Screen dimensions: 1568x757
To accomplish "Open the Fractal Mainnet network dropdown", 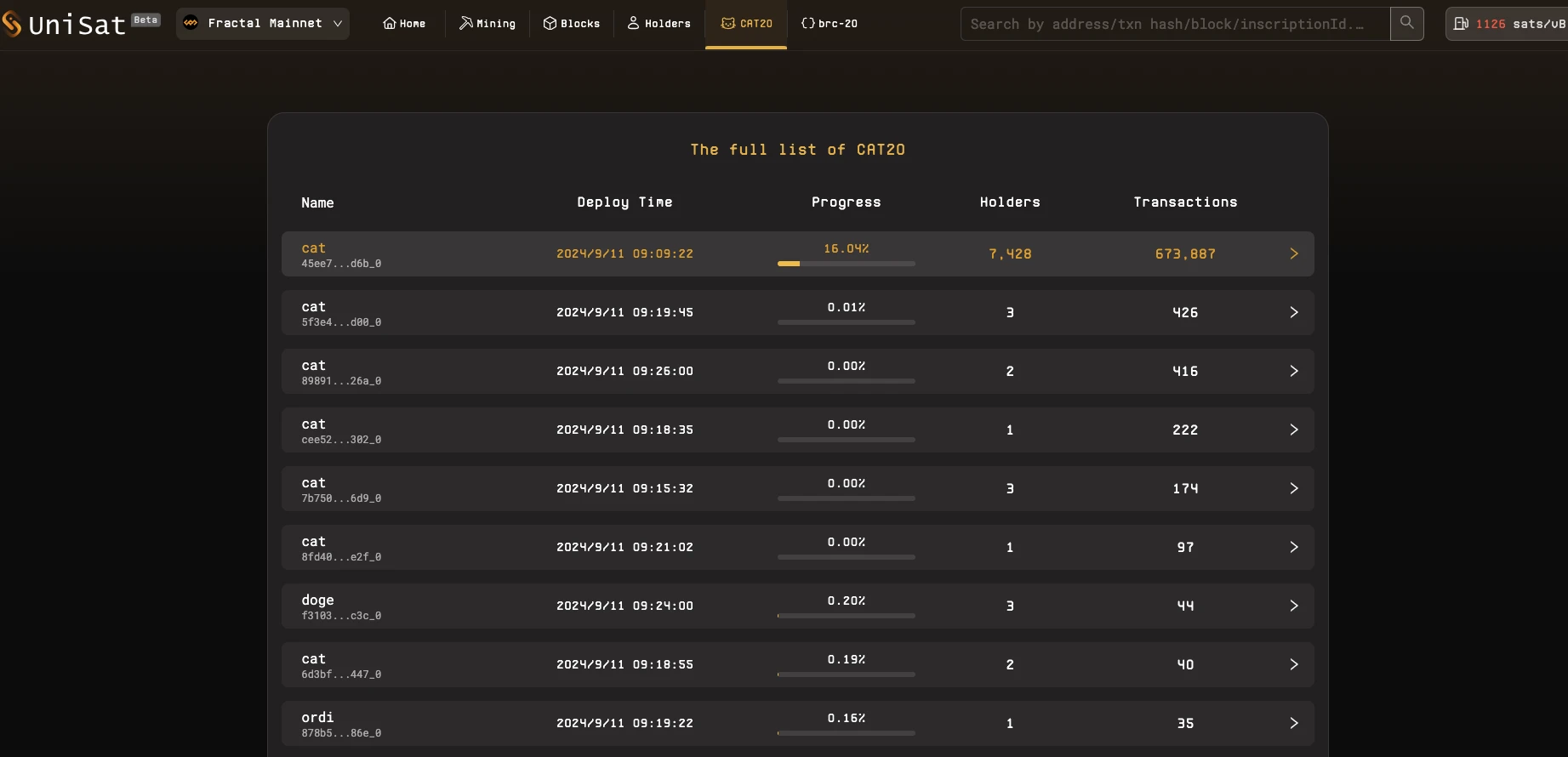I will point(337,24).
